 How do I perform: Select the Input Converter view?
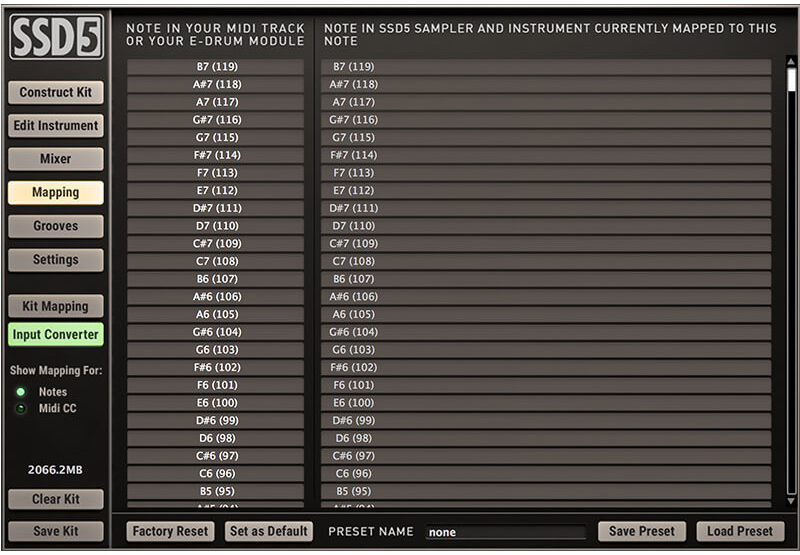tap(56, 335)
